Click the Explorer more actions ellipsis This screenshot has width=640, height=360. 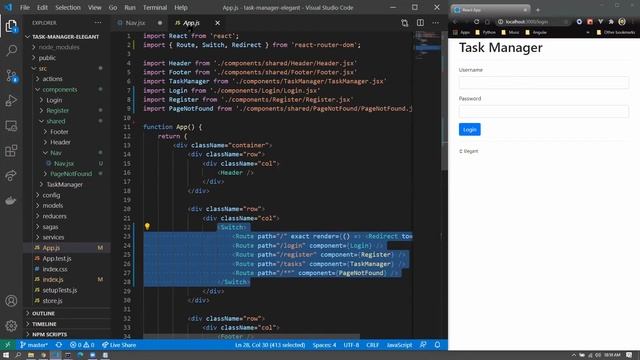click(98, 23)
